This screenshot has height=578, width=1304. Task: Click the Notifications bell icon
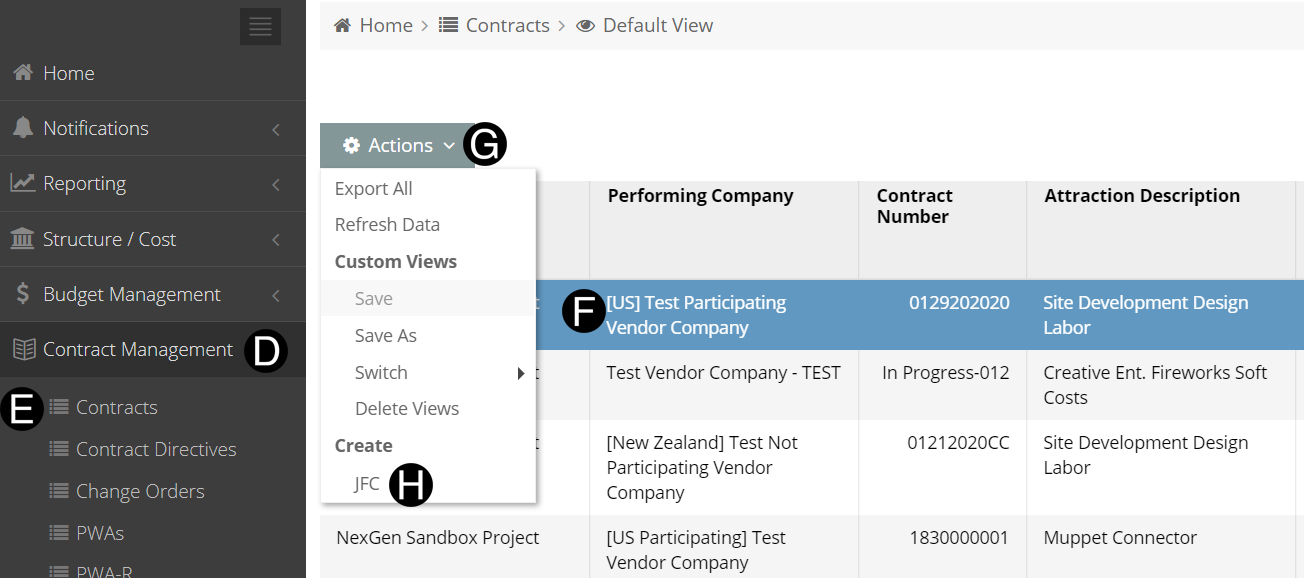(23, 128)
